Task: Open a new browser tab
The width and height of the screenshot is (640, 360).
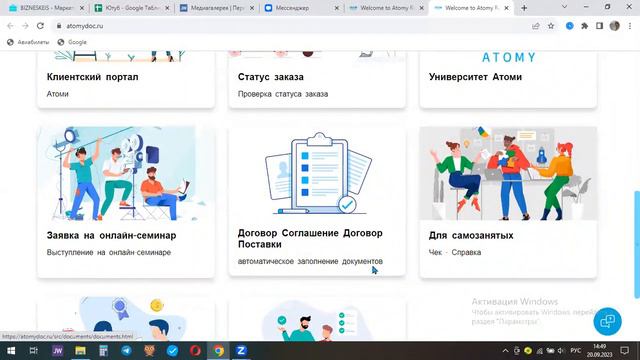Action: (524, 8)
